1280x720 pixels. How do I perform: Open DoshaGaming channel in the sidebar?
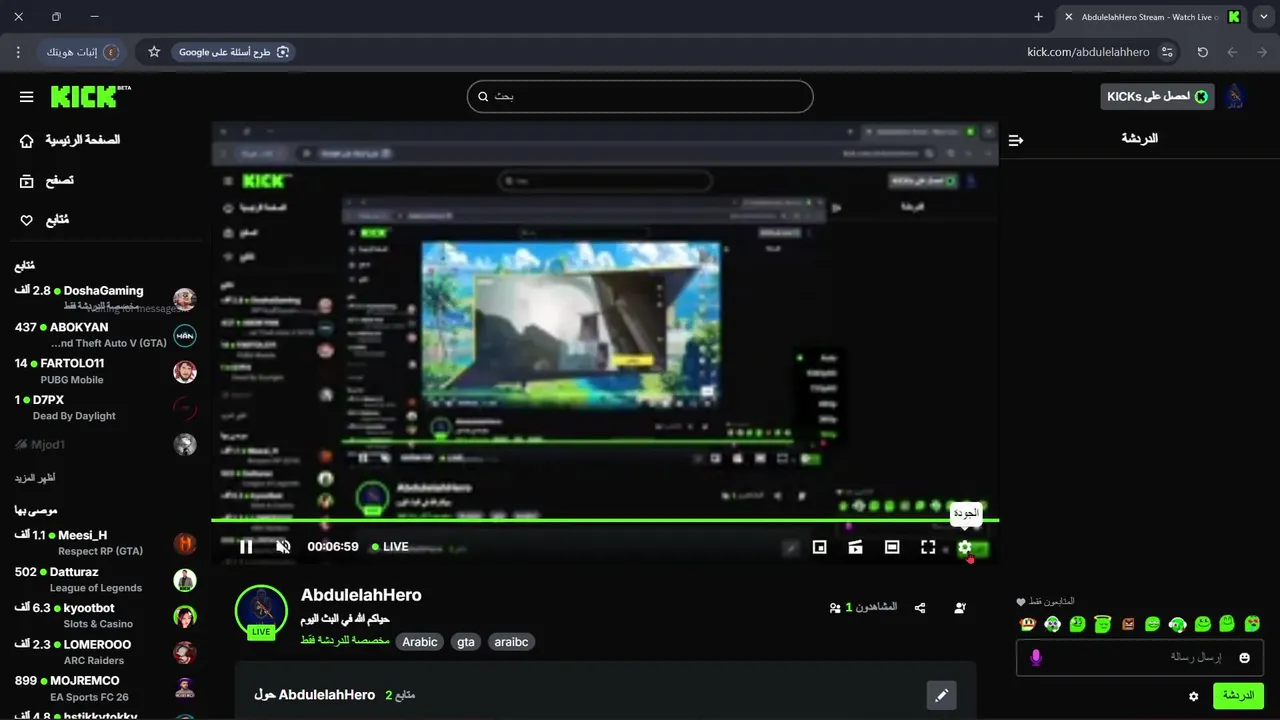105,298
